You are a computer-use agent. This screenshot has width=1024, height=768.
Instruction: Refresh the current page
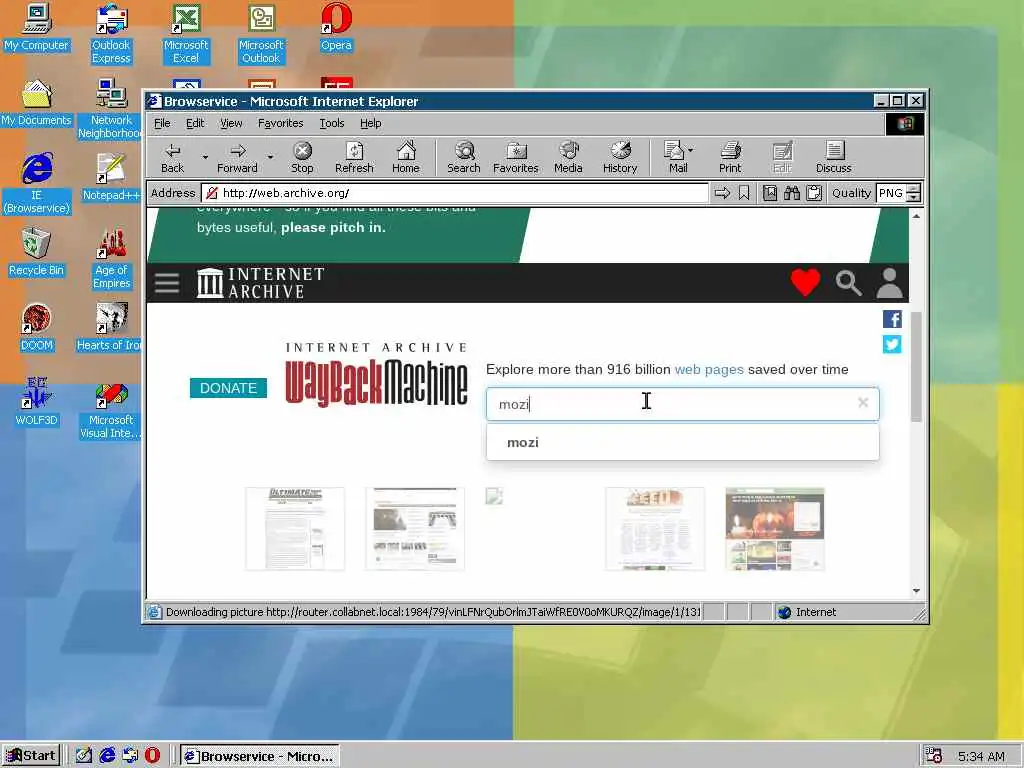click(354, 158)
